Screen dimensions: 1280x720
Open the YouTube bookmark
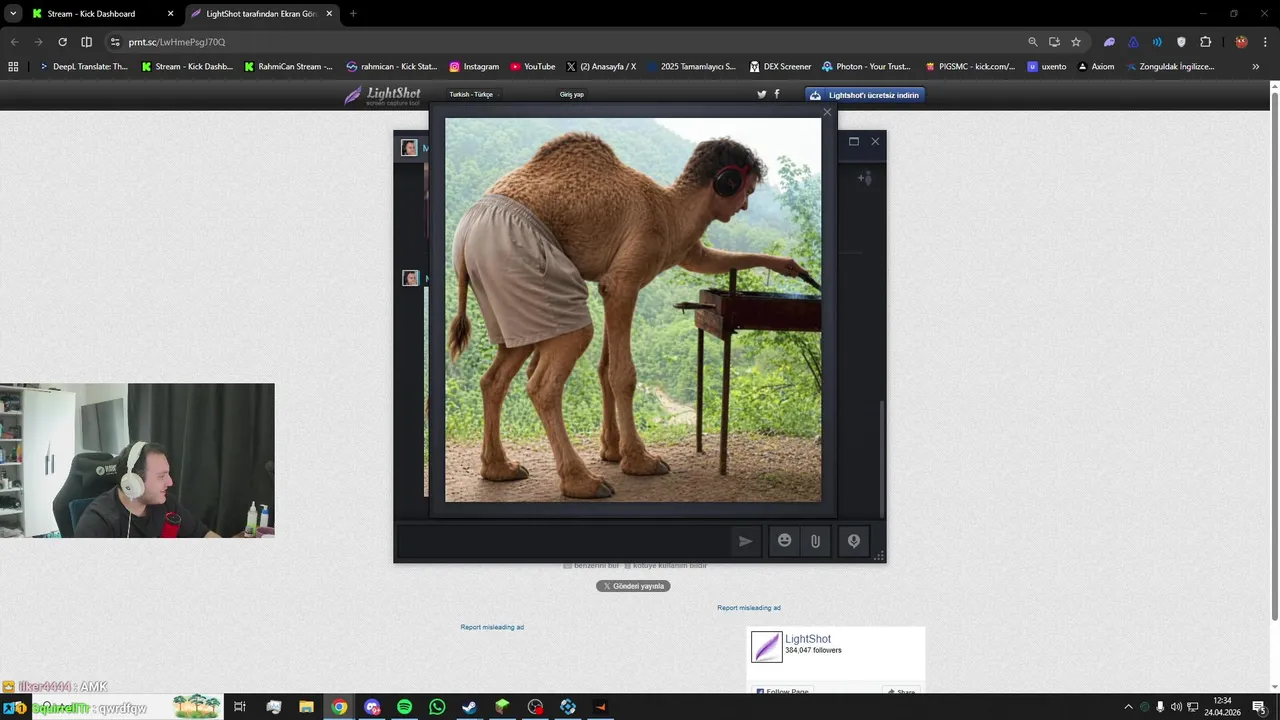click(x=533, y=67)
